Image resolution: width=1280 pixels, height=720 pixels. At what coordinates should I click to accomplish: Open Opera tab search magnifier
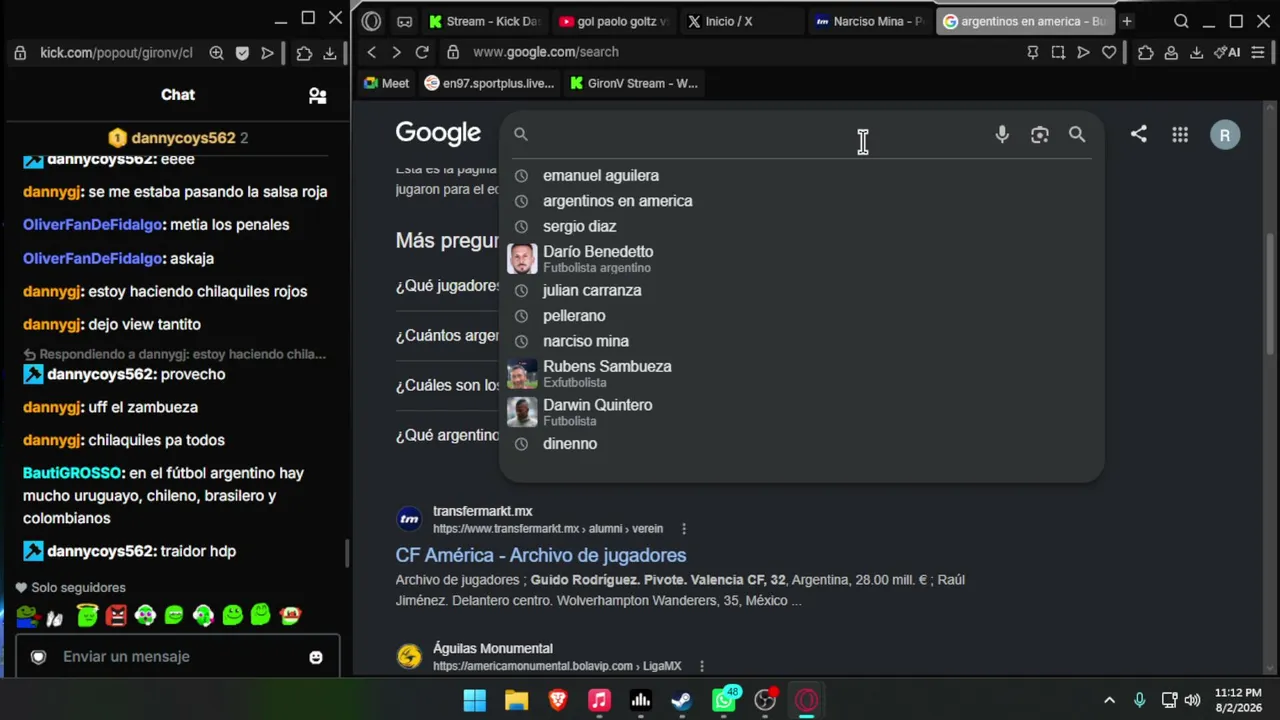[x=1181, y=21]
